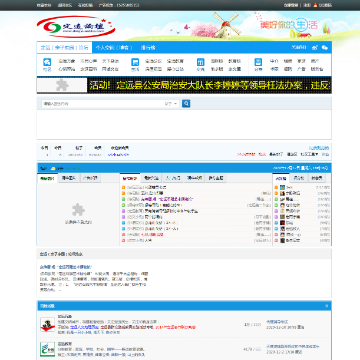Viewport: 360px width, 360px height.
Task: Open the blue featured article title below the panels
Action: pyautogui.click(x=66, y=267)
